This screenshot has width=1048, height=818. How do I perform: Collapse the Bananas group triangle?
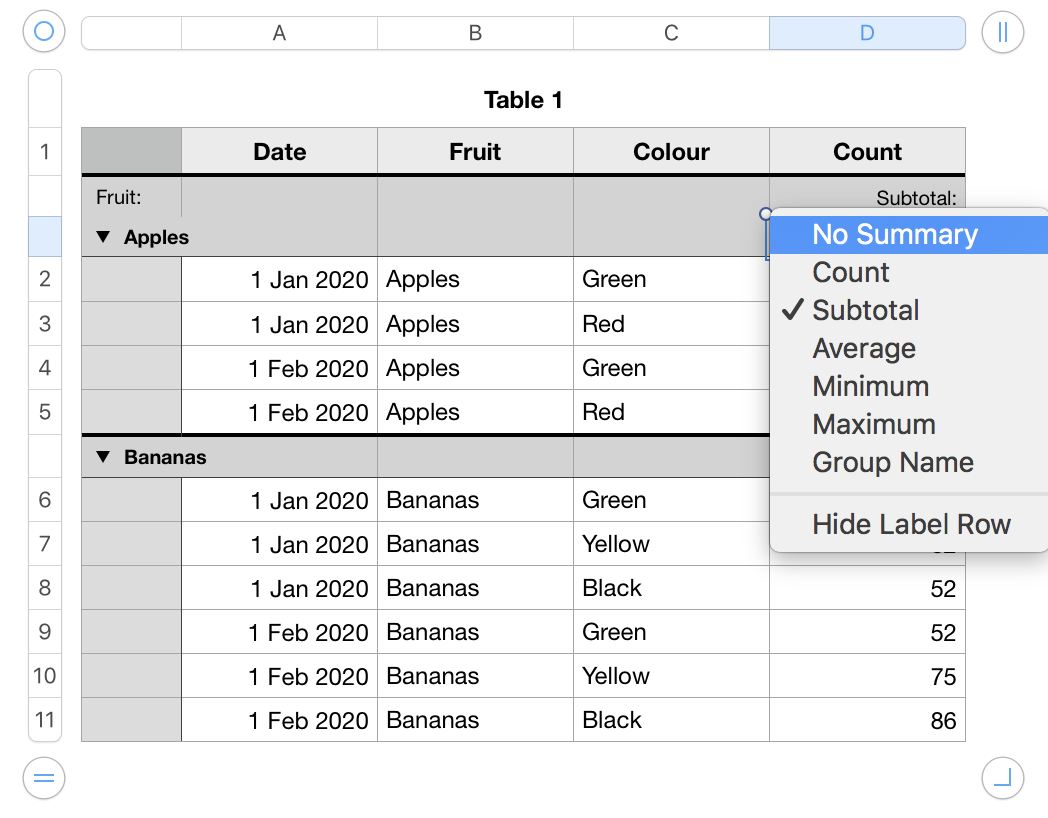coord(103,457)
